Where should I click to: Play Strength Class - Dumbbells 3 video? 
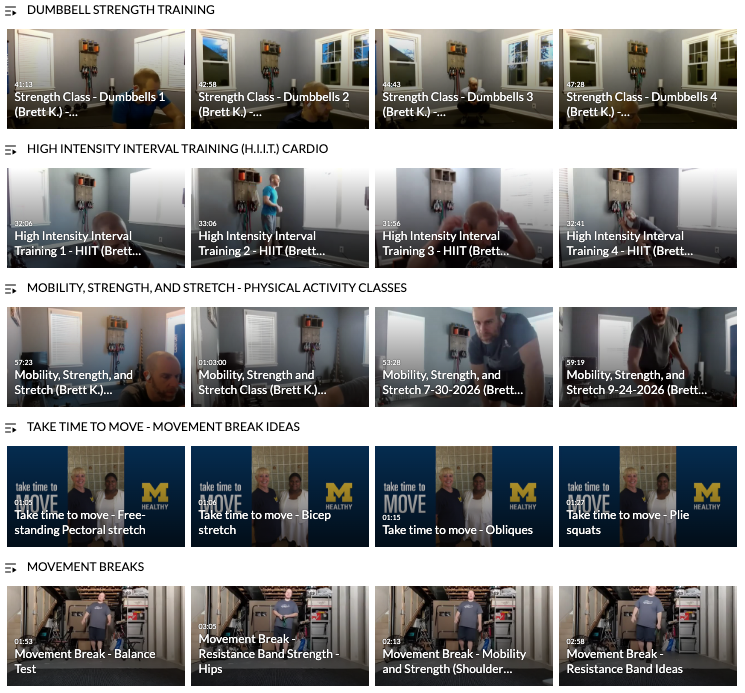pyautogui.click(x=464, y=79)
